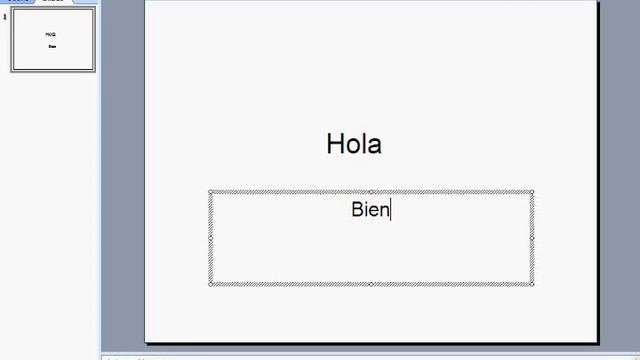The height and width of the screenshot is (360, 640).
Task: Select slide 1 thumbnail in the slides pane
Action: click(53, 40)
